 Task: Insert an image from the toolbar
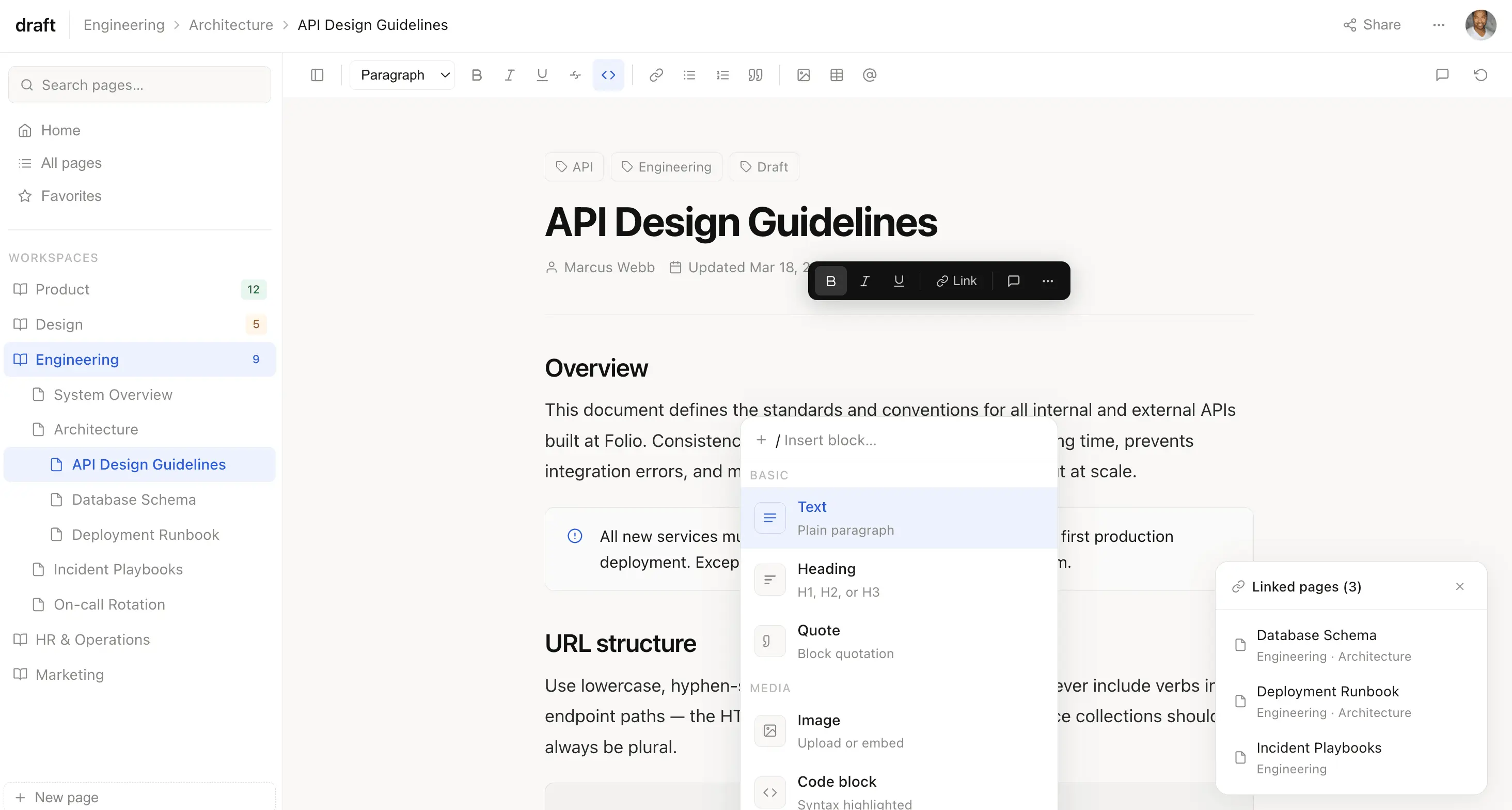[x=804, y=75]
